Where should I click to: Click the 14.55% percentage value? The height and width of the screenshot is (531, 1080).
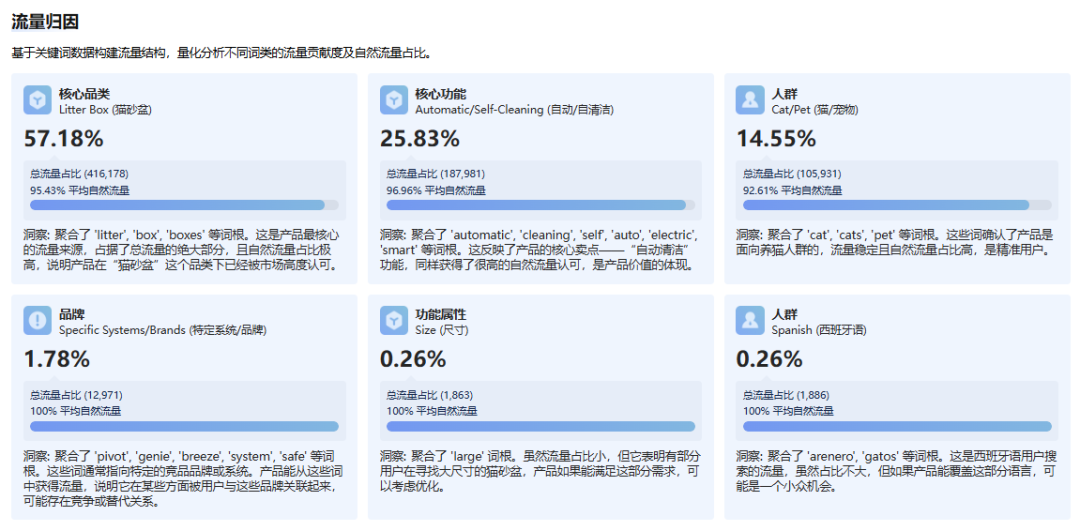tap(776, 139)
